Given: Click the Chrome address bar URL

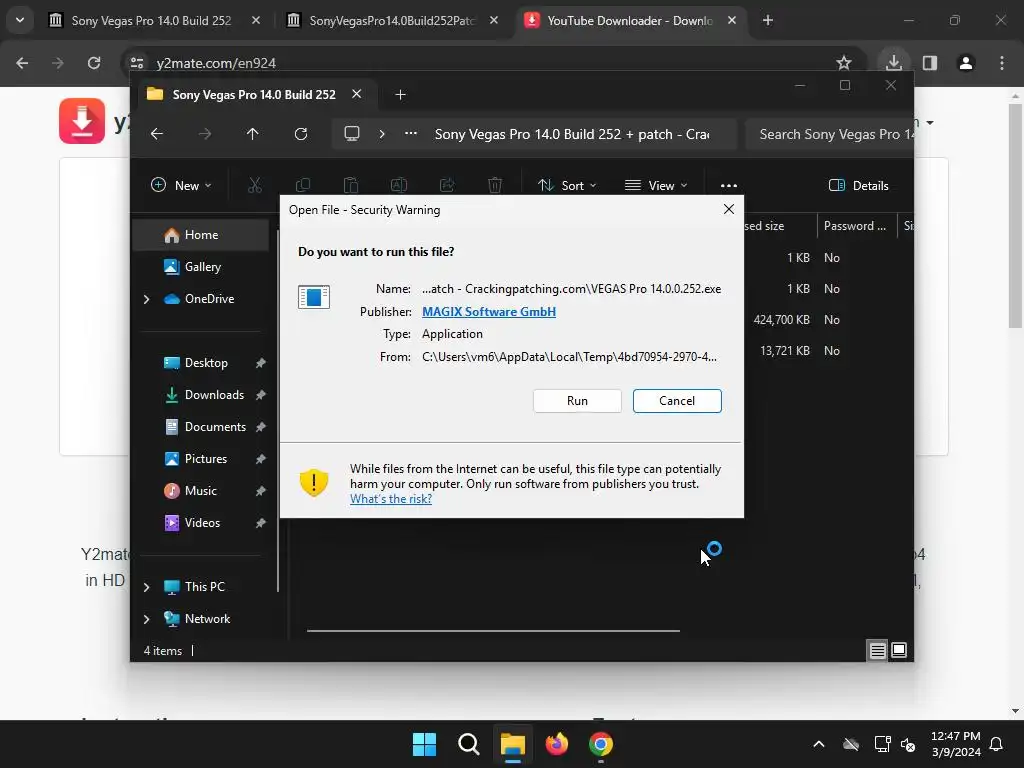Looking at the screenshot, I should pyautogui.click(x=216, y=63).
